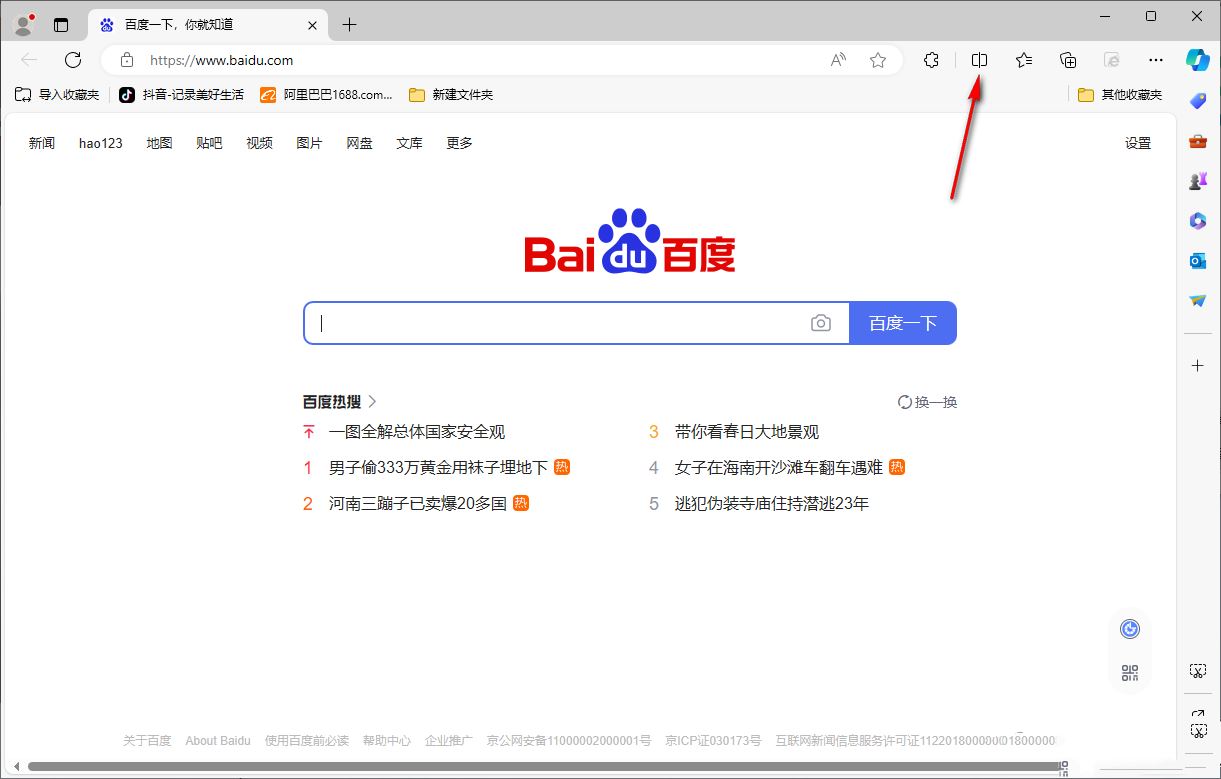Screen dimensions: 1221x779
Task: Open hot search 一图全解总体国家安全观
Action: (x=417, y=432)
